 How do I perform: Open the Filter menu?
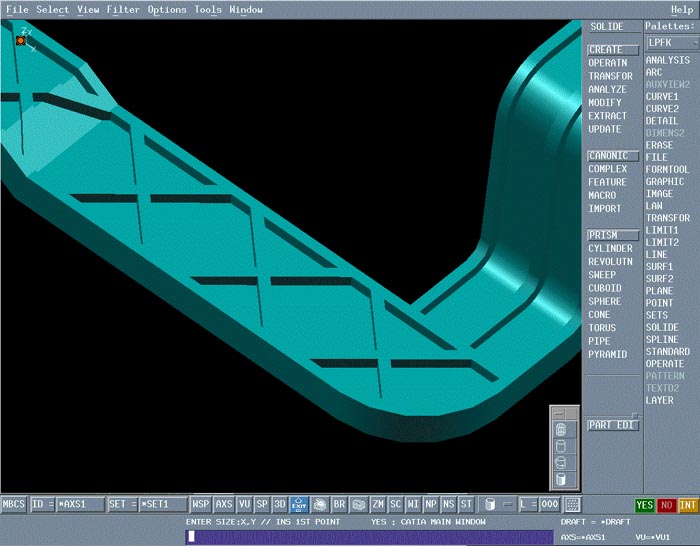point(123,10)
